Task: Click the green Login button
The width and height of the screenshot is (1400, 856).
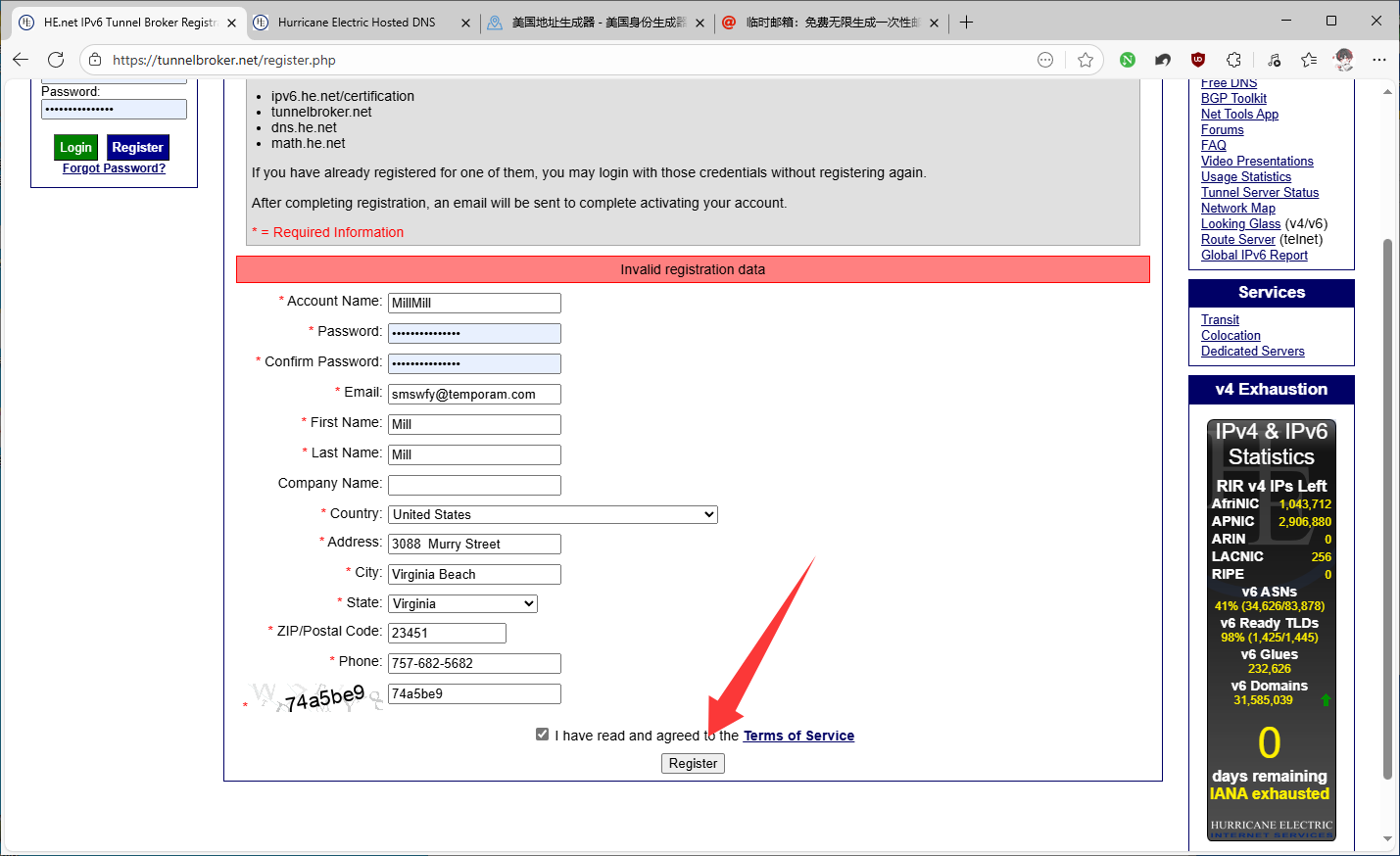Action: pos(75,147)
